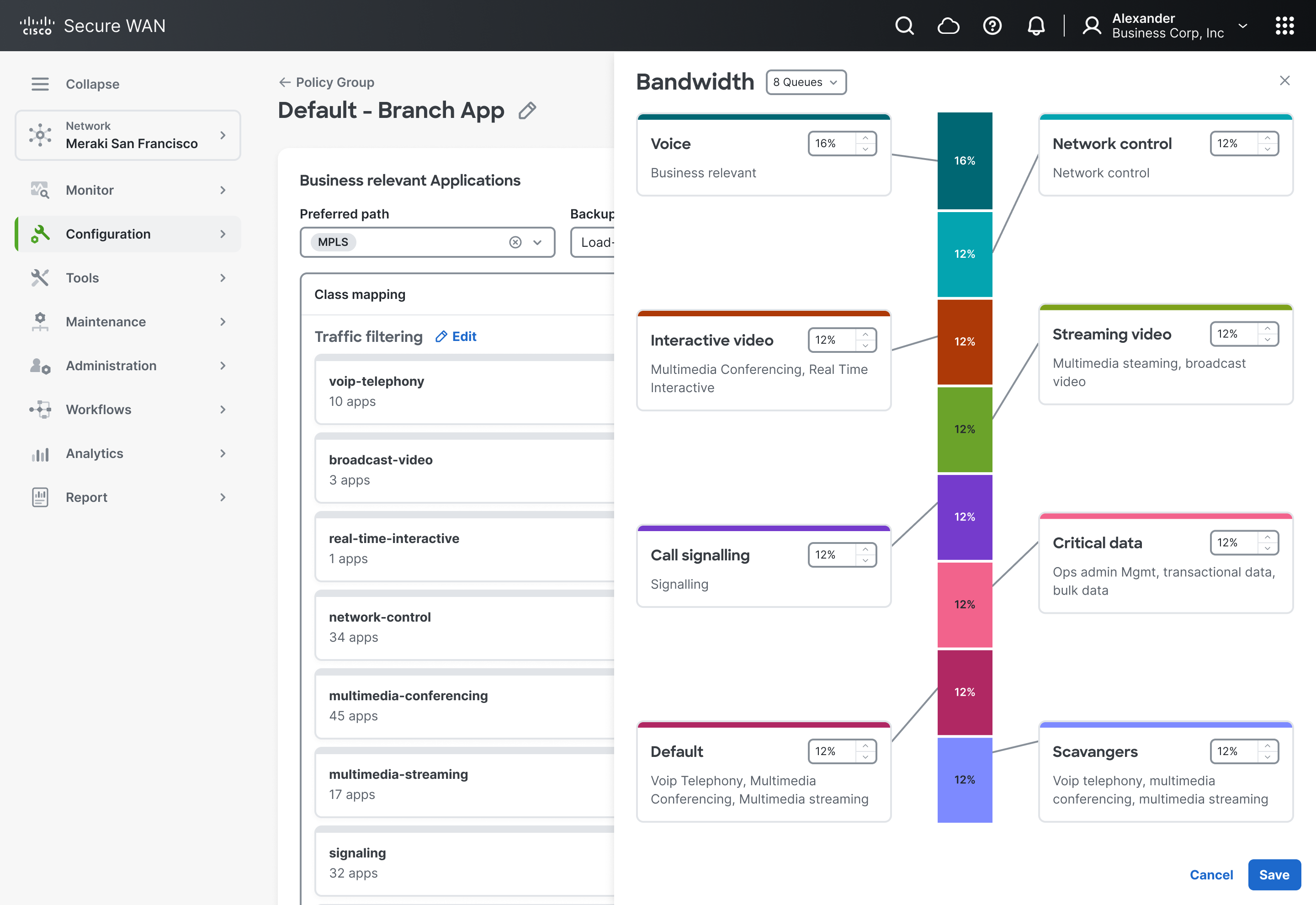Select the multimedia-conferencing traffic card

point(465,704)
